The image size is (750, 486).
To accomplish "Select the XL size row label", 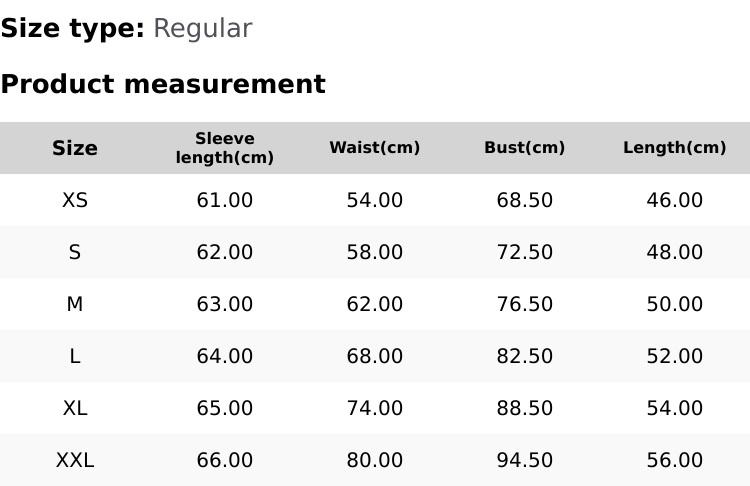I will pos(75,408).
